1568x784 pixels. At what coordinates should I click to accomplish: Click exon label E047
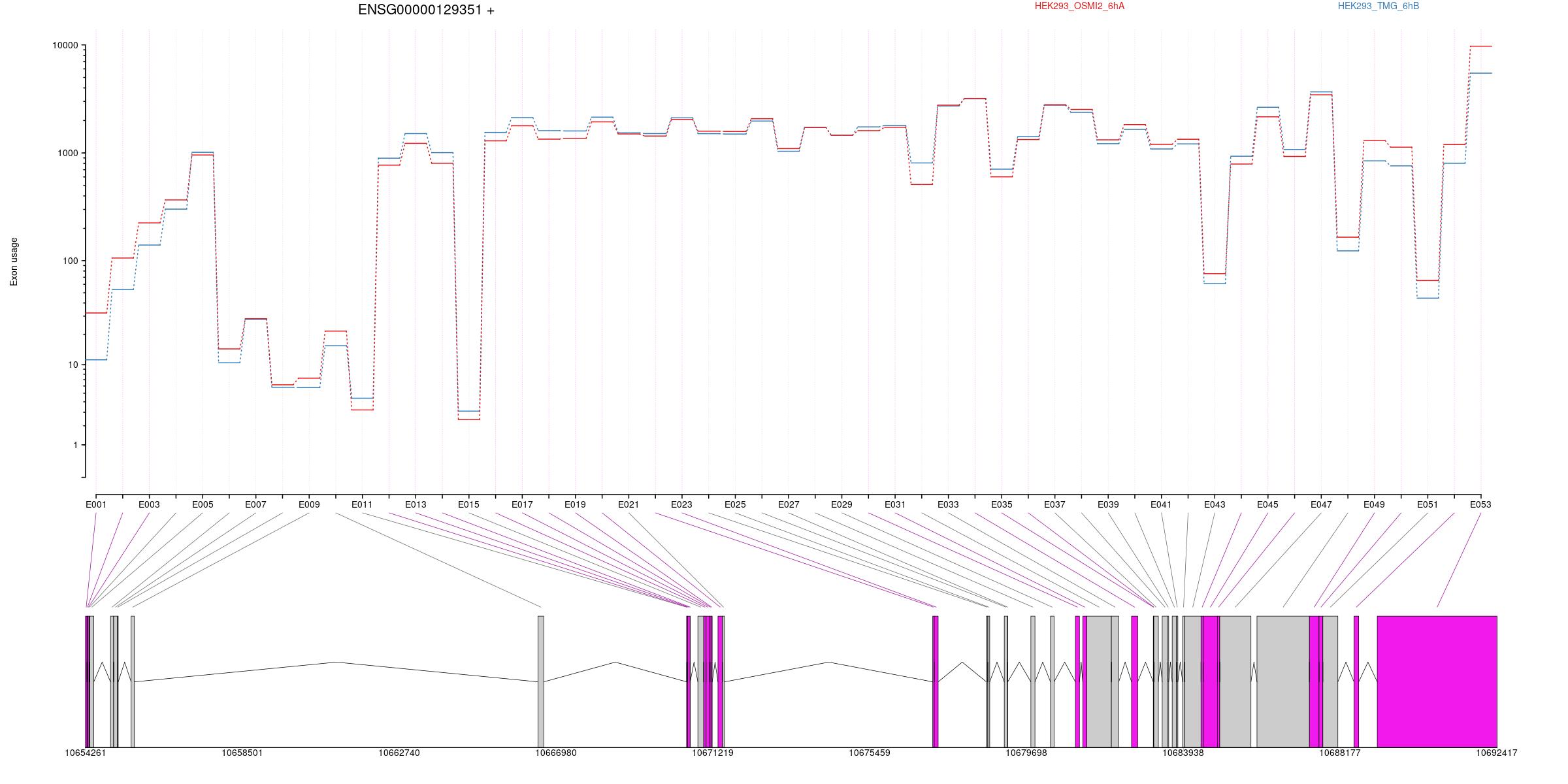(1321, 505)
